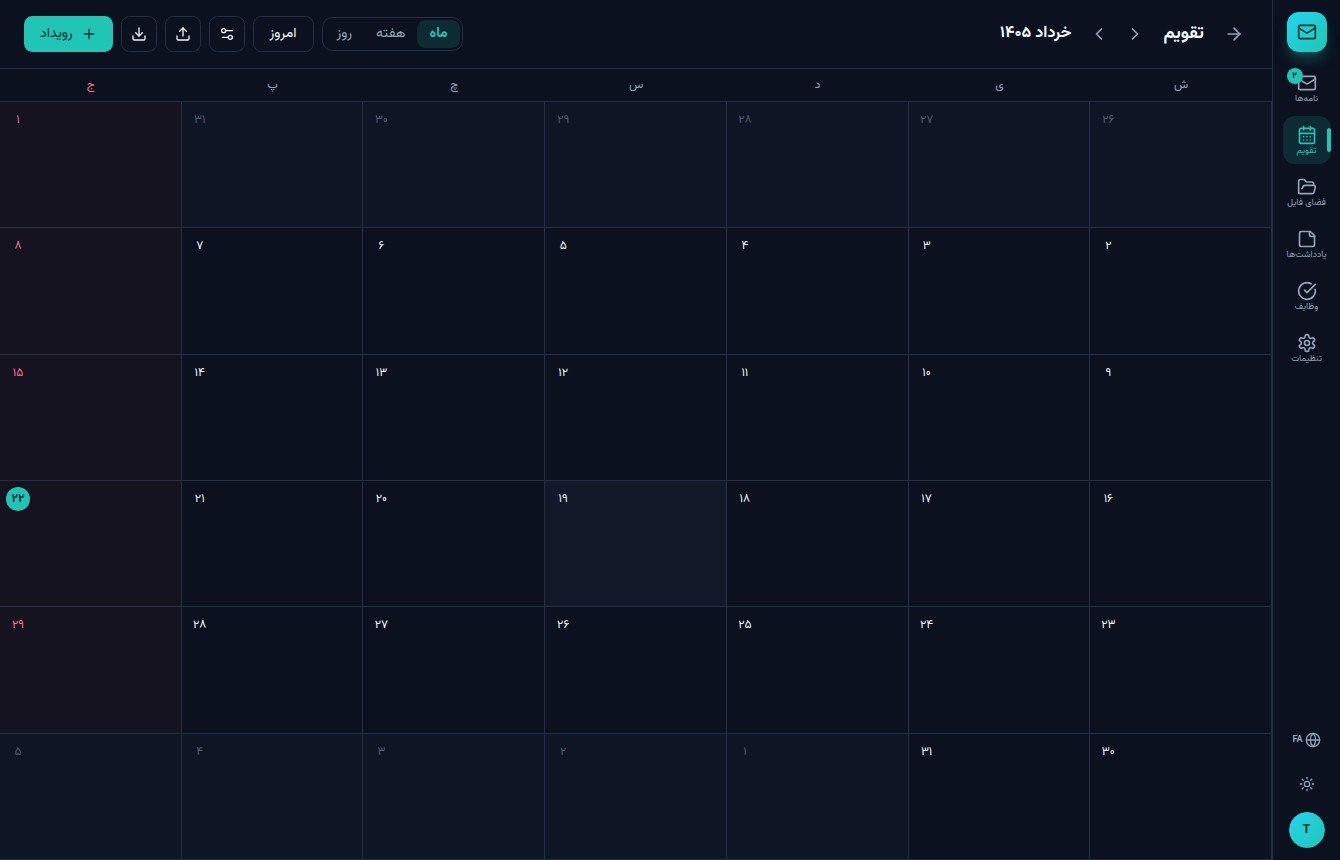This screenshot has width=1340, height=860.
Task: Click the red ج Friday column header
Action: 91,85
